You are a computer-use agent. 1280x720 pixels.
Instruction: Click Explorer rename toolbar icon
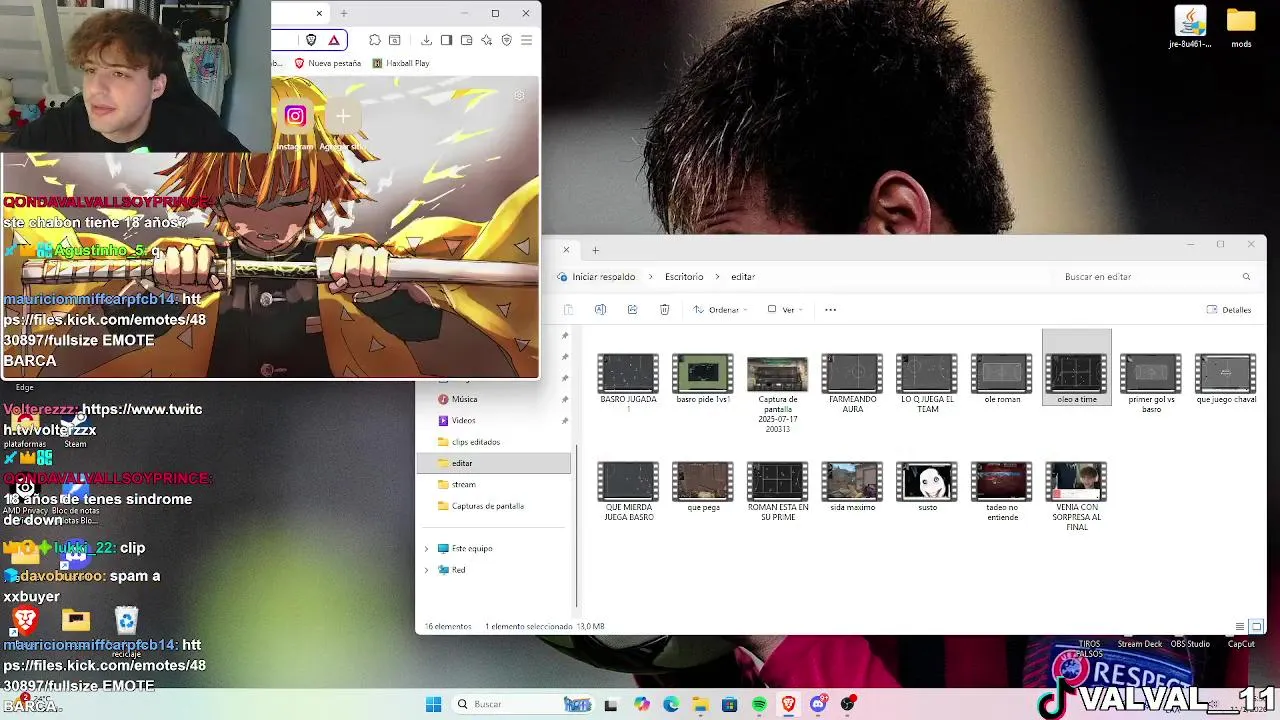tap(600, 310)
